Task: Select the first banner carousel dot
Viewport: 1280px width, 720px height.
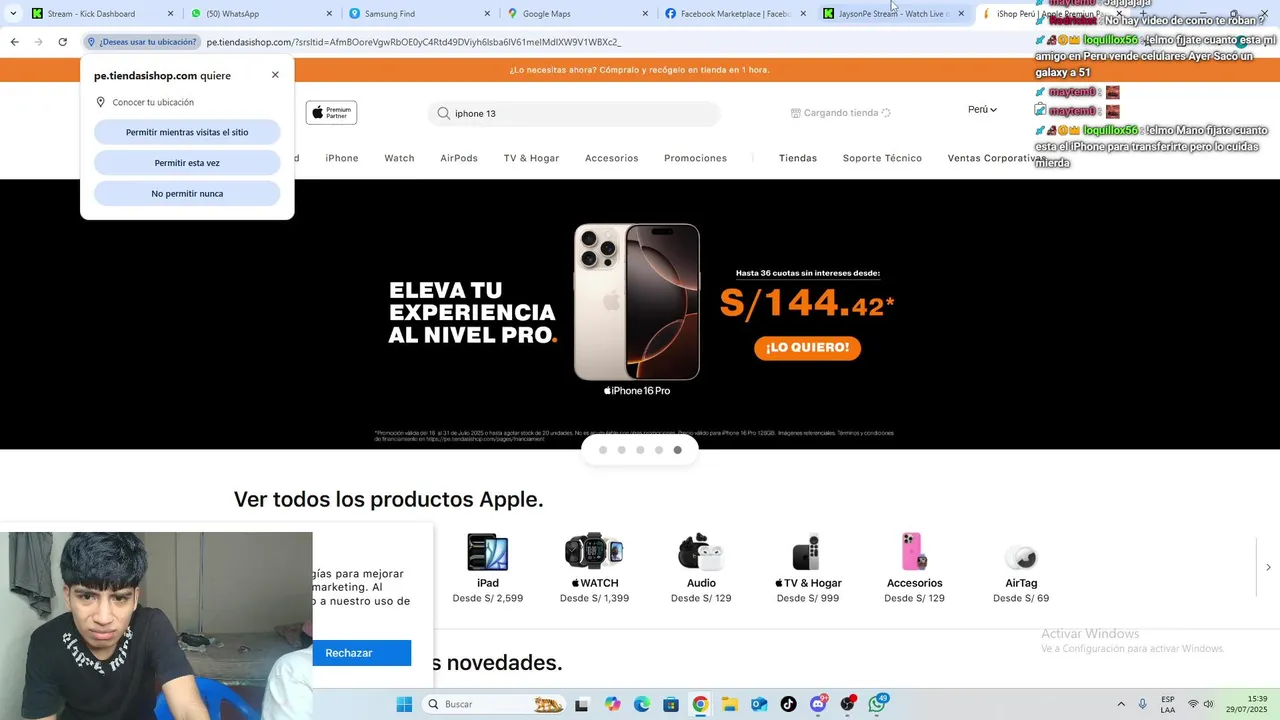Action: (x=603, y=450)
